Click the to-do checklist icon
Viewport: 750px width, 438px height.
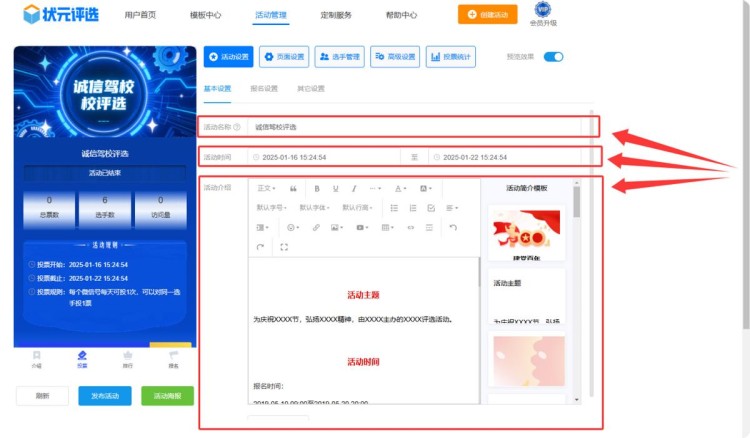tap(431, 208)
